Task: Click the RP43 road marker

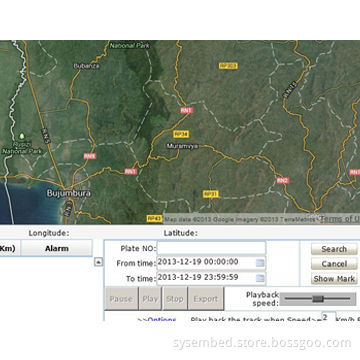Action: (154, 219)
